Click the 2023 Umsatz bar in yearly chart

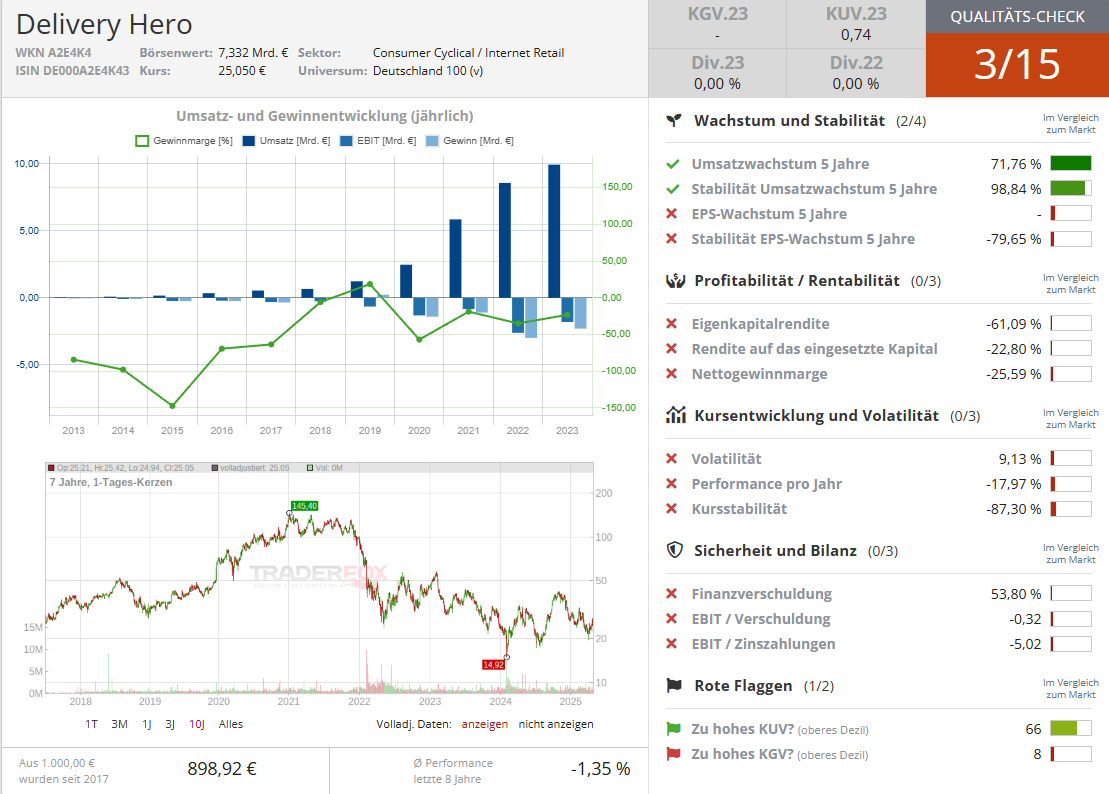pos(554,230)
